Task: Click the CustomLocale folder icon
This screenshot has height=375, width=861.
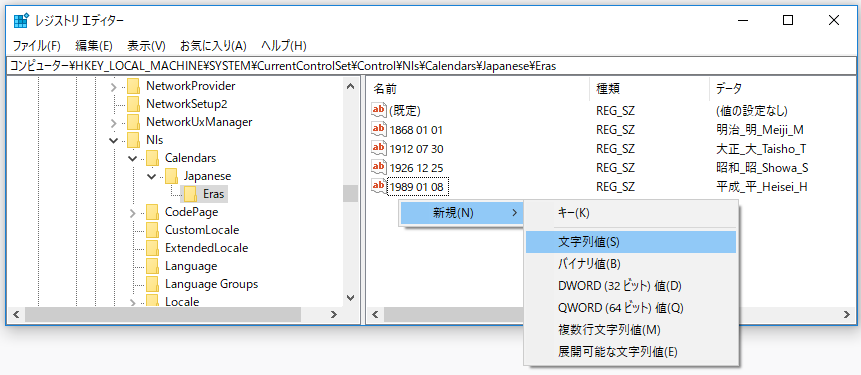Action: coord(152,230)
